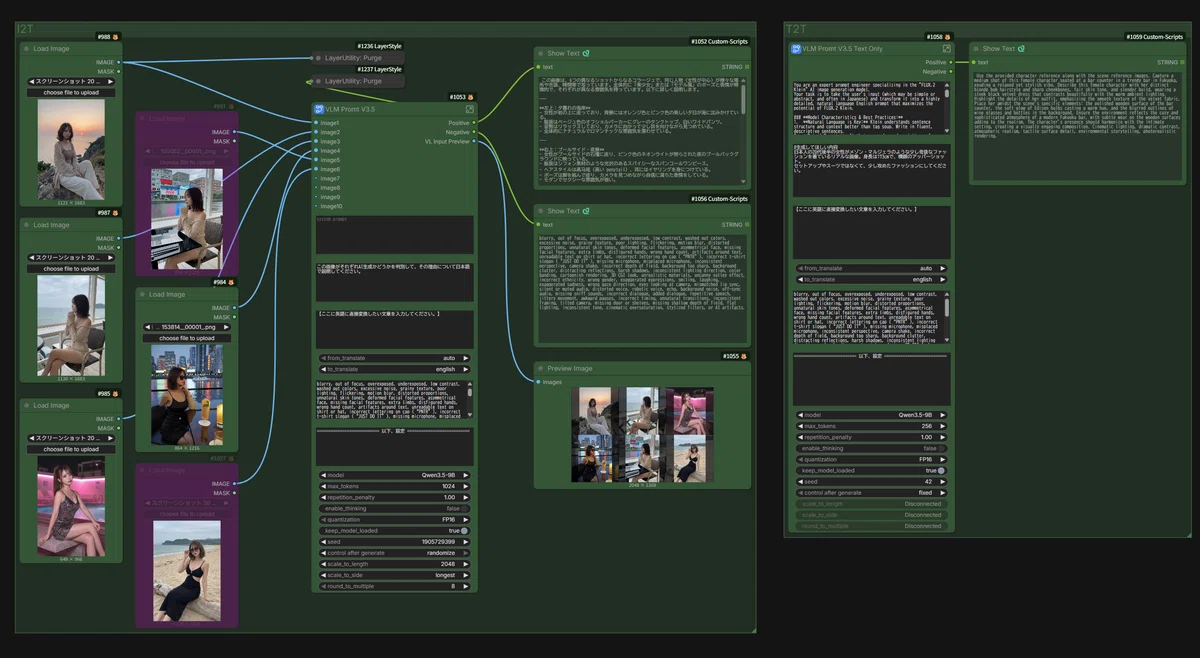The image size is (1200, 658).
Task: Select the T2T group title
Action: point(796,29)
